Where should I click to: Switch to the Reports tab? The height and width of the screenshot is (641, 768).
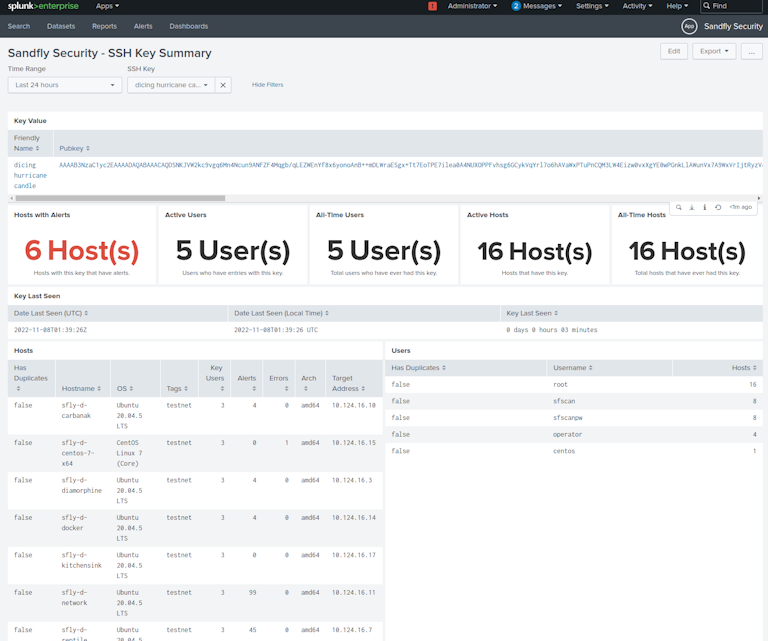point(104,26)
